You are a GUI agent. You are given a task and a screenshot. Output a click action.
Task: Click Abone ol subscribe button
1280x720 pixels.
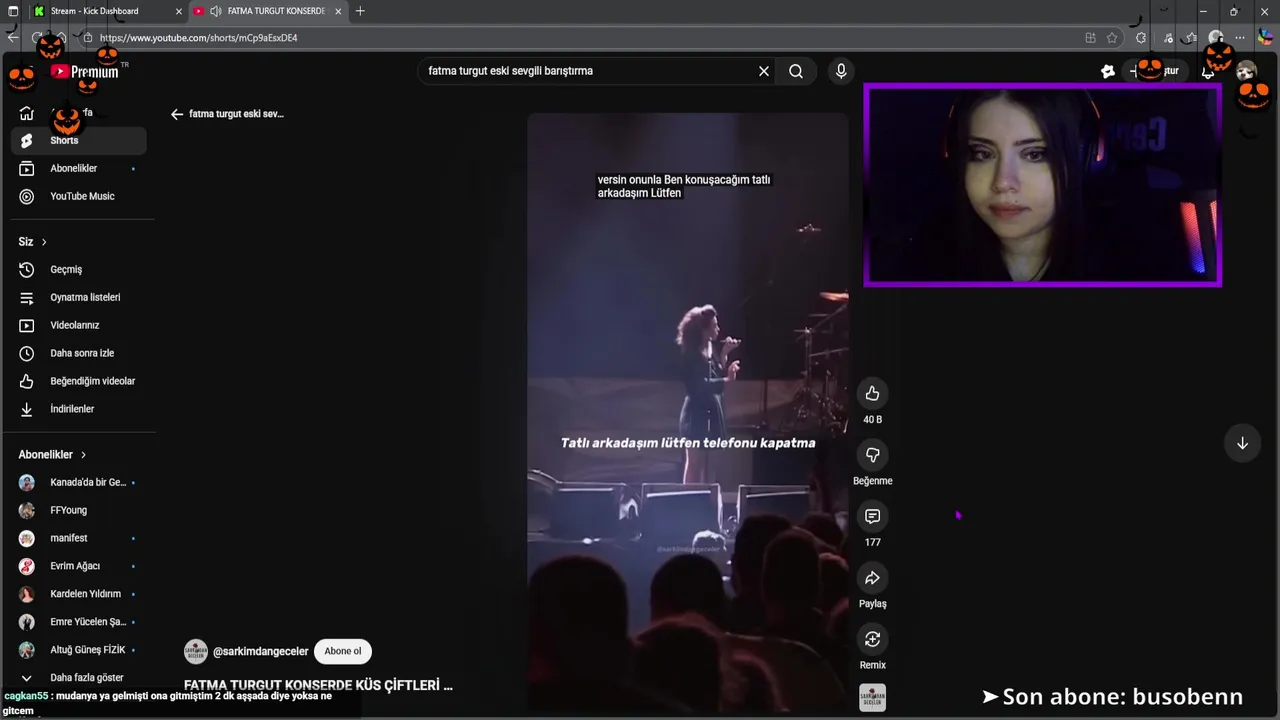tap(342, 651)
